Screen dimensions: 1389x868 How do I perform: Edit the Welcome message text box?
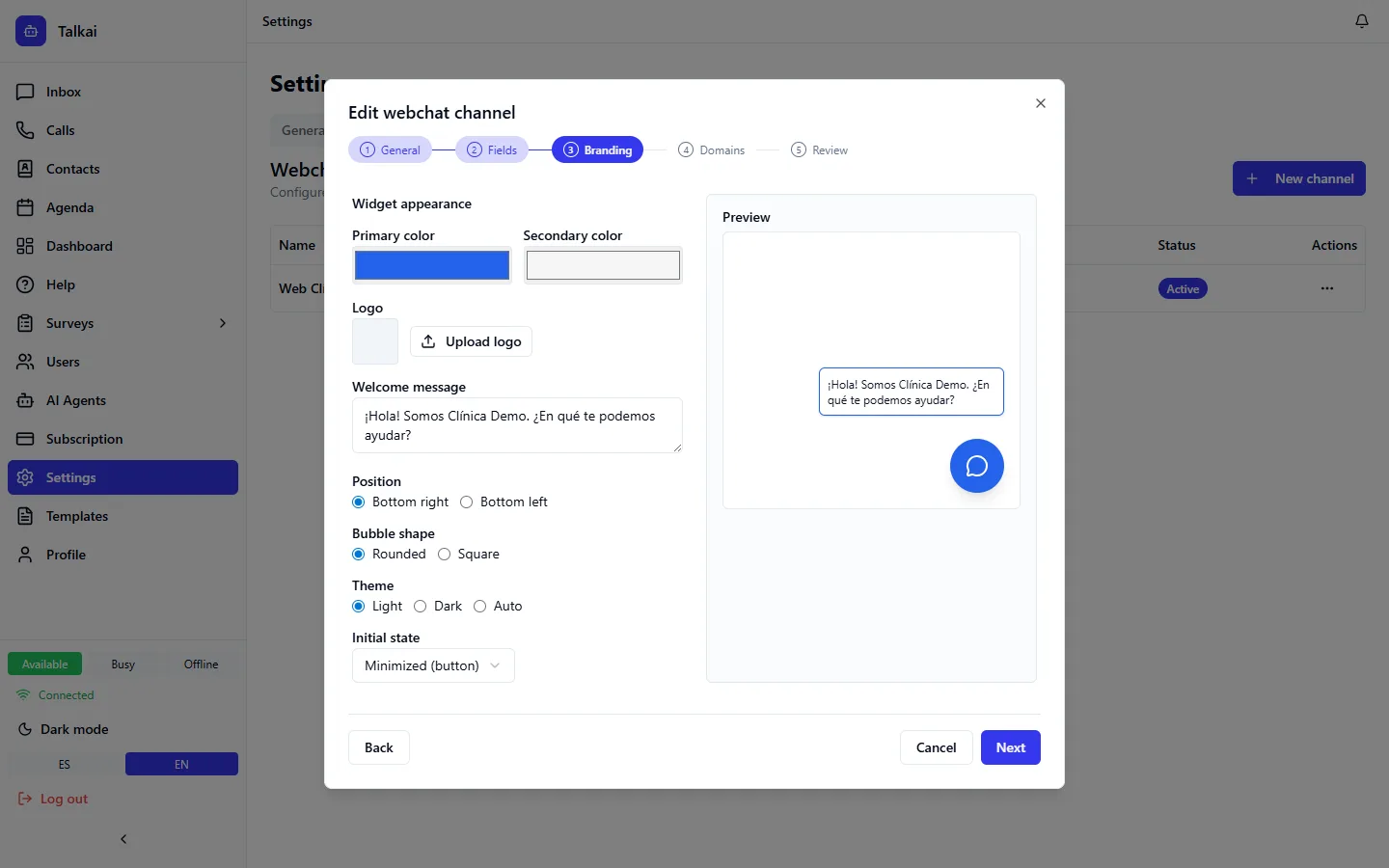pos(517,425)
